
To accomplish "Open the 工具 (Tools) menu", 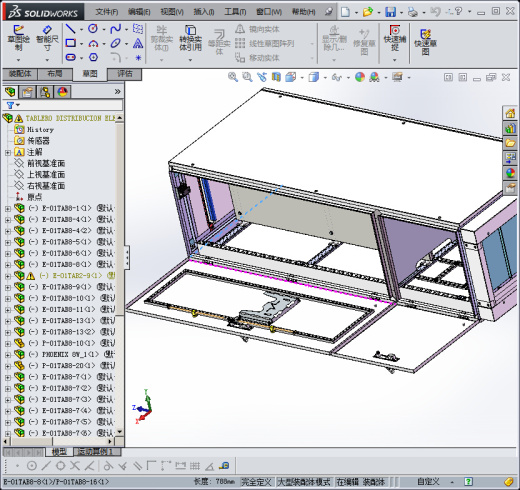I will (235, 12).
